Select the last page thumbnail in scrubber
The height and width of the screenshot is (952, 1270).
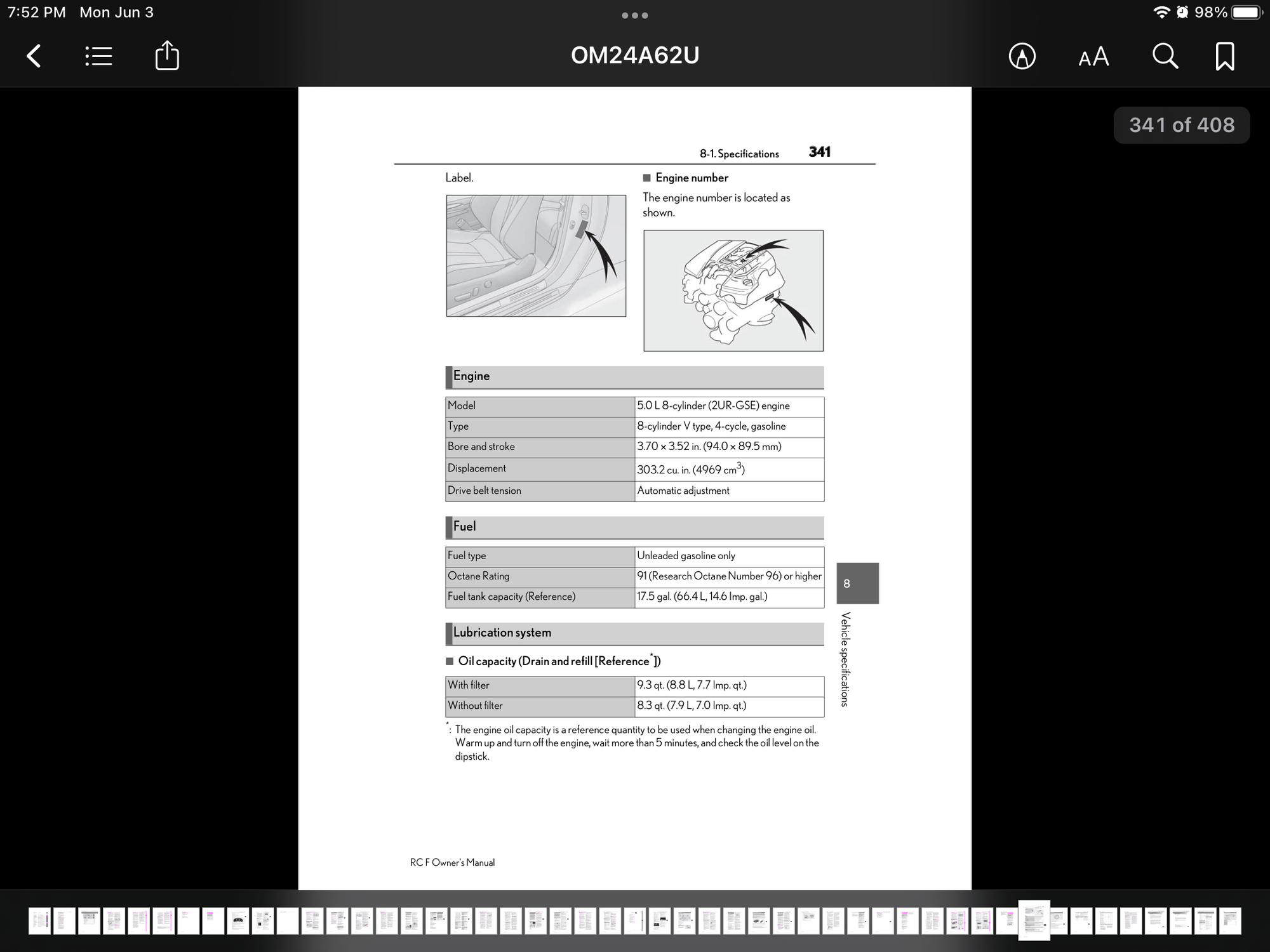[1230, 921]
